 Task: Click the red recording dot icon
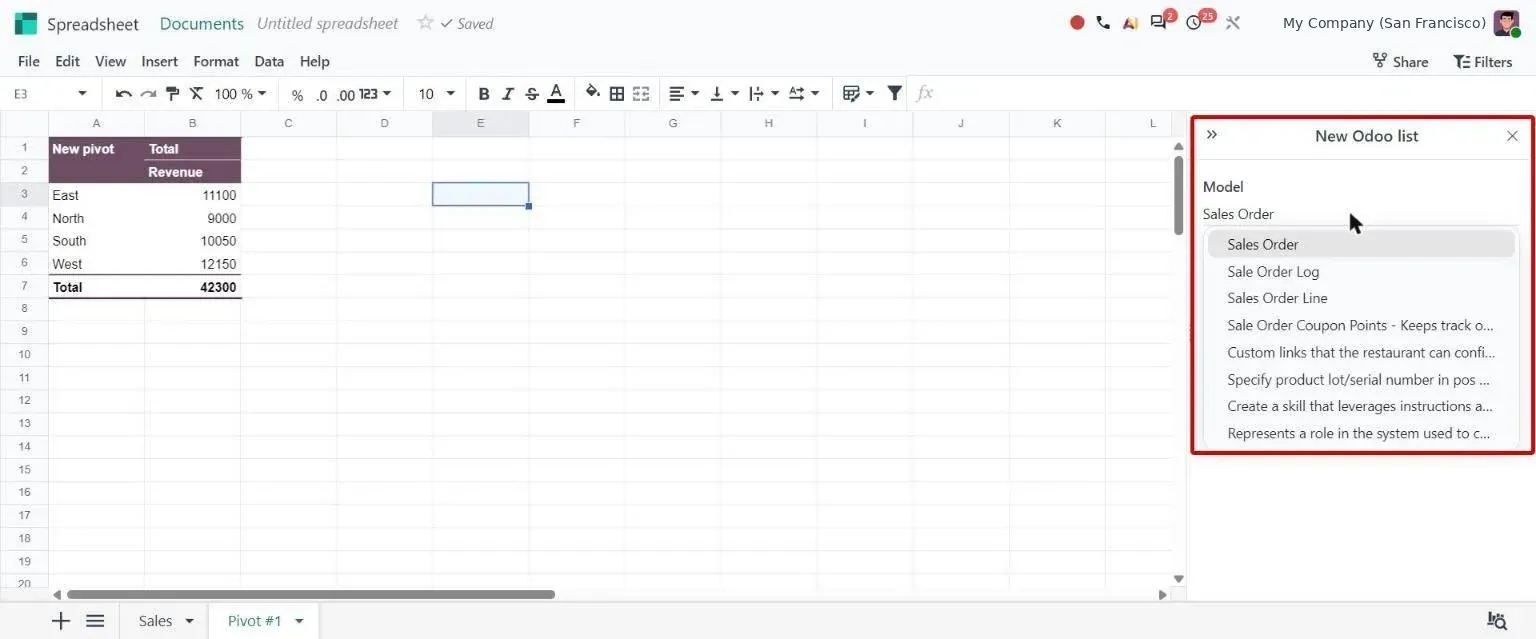tap(1077, 22)
